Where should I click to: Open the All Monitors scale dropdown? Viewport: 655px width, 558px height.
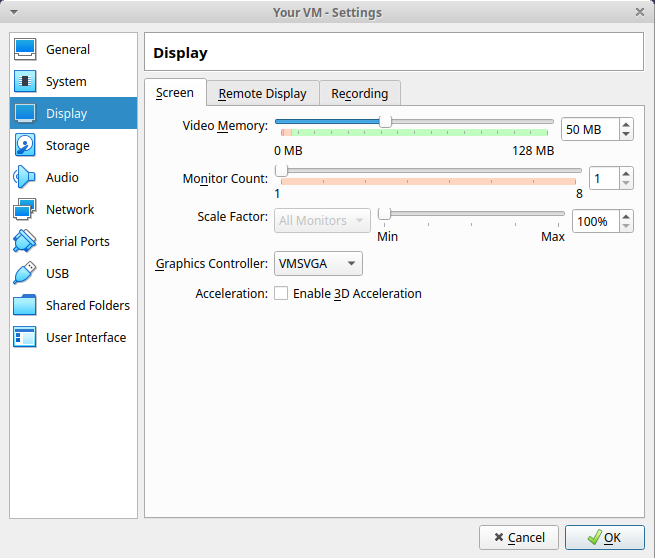click(322, 220)
